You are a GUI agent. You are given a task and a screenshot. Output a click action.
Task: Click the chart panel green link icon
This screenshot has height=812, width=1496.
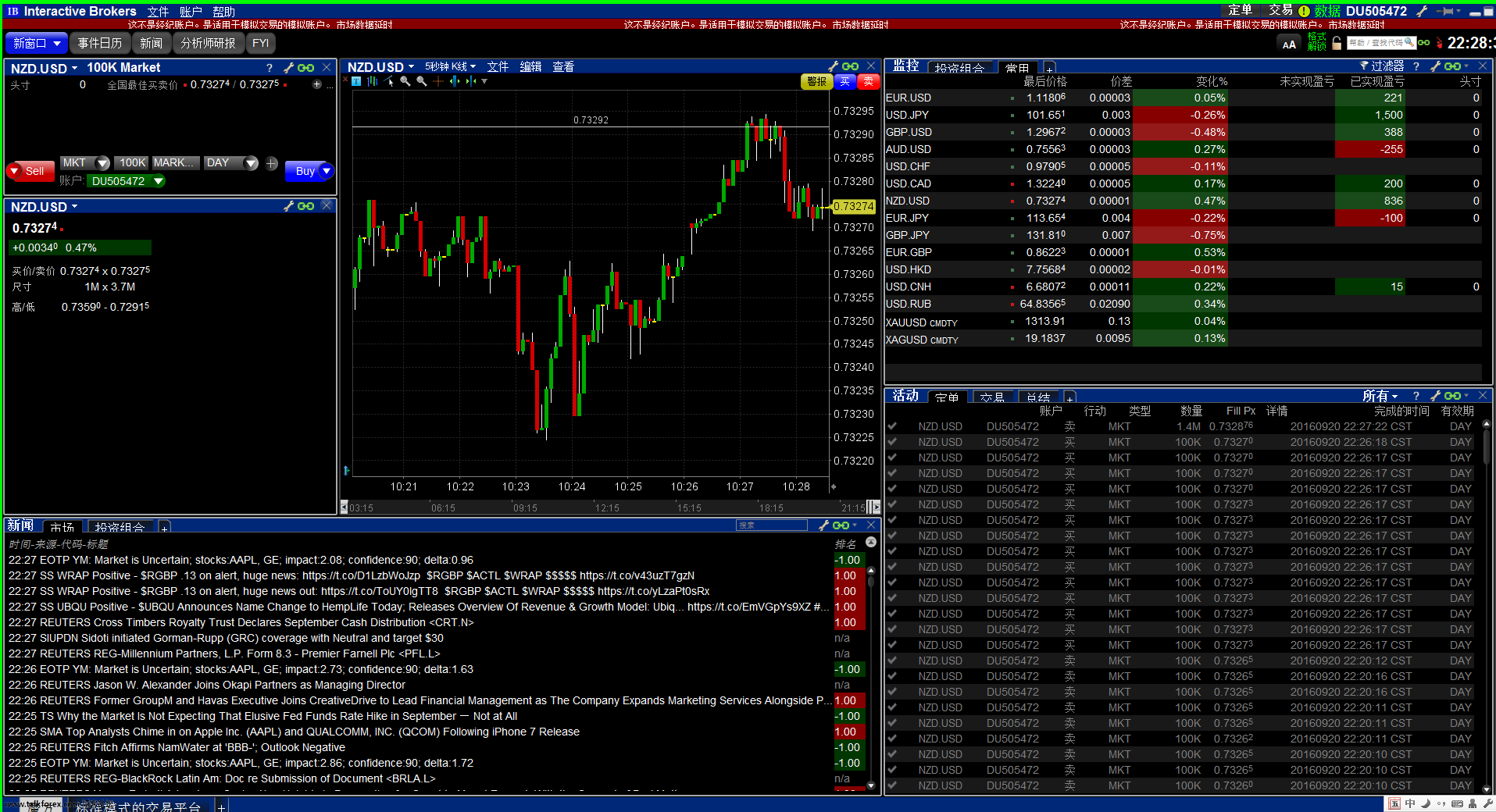[851, 66]
